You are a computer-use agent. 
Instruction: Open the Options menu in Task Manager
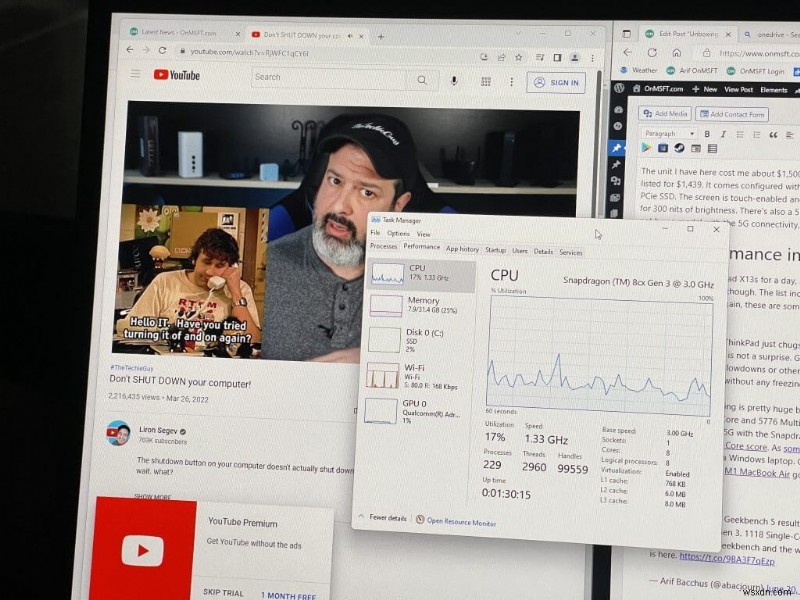[398, 233]
